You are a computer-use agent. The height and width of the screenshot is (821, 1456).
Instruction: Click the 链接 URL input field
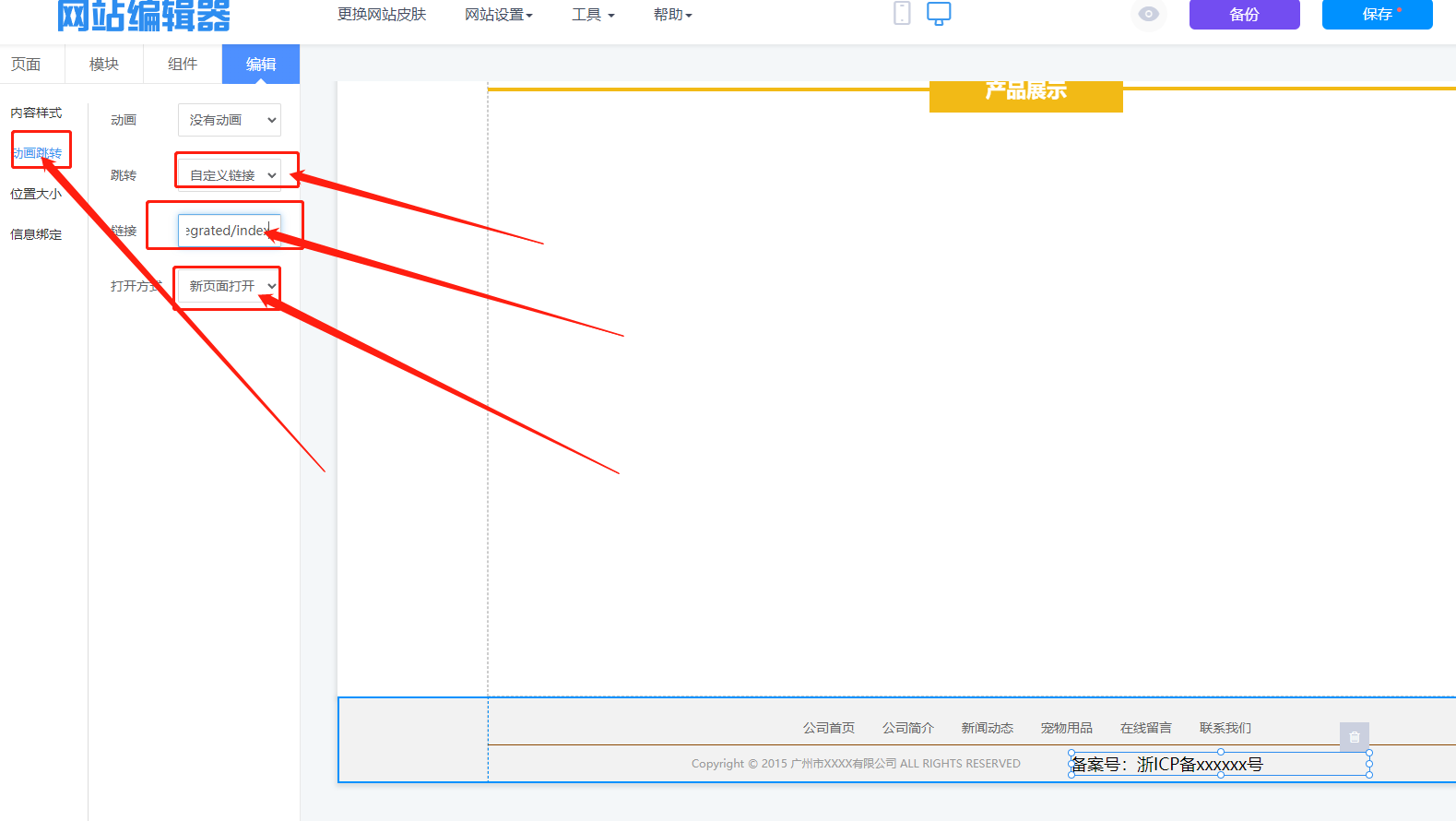[230, 231]
